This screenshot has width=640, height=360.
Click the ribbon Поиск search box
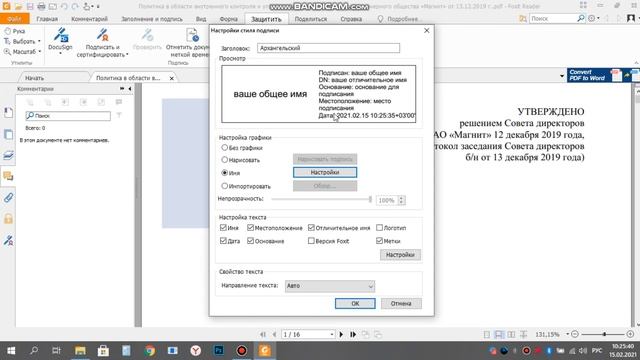click(x=558, y=18)
